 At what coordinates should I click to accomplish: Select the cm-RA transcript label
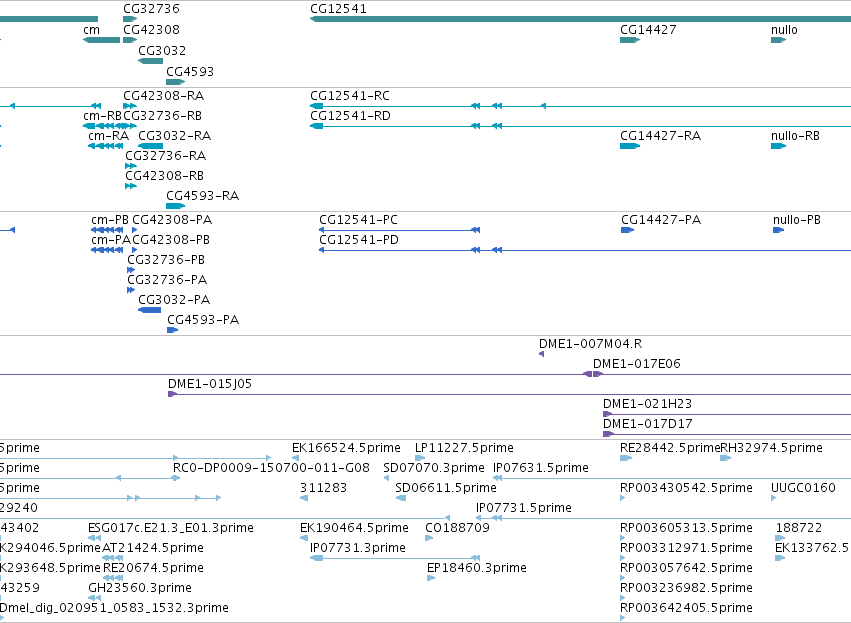click(109, 136)
